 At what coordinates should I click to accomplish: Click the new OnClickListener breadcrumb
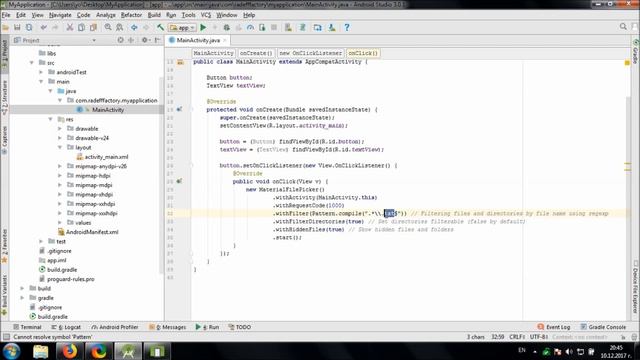[311, 53]
